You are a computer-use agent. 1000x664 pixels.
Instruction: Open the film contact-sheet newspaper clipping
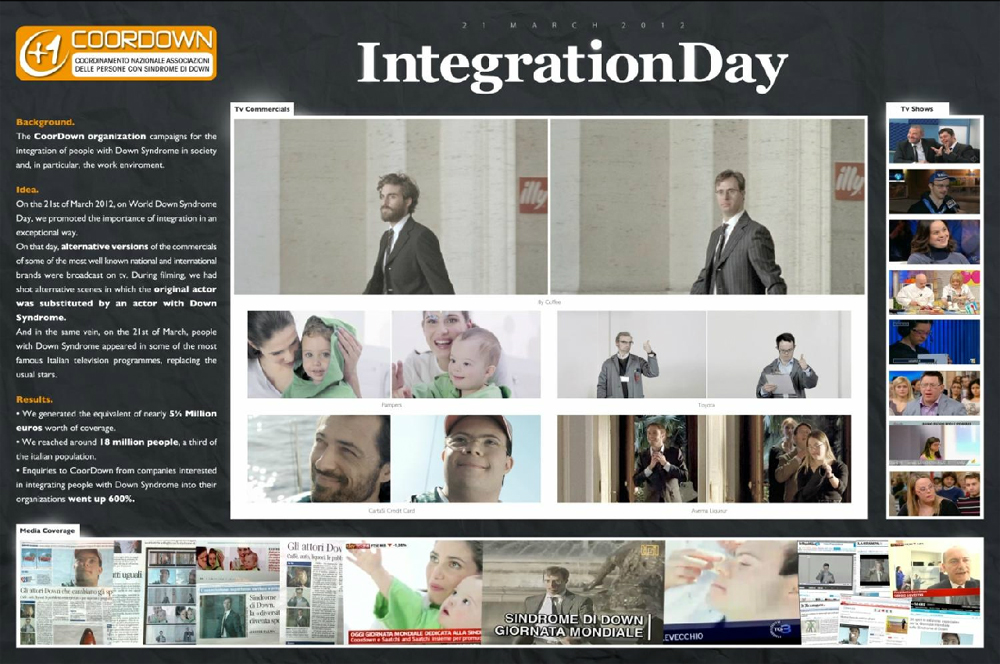pos(170,594)
